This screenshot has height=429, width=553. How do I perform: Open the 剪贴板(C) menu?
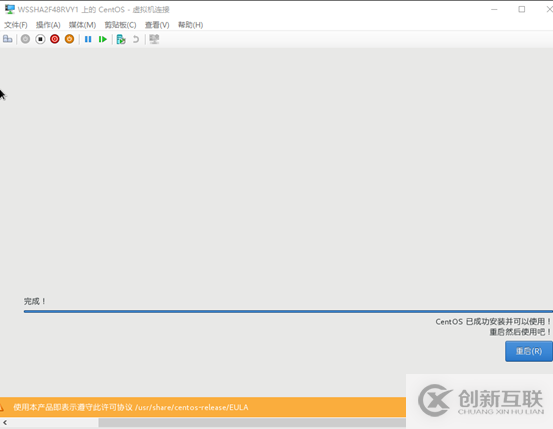point(121,25)
